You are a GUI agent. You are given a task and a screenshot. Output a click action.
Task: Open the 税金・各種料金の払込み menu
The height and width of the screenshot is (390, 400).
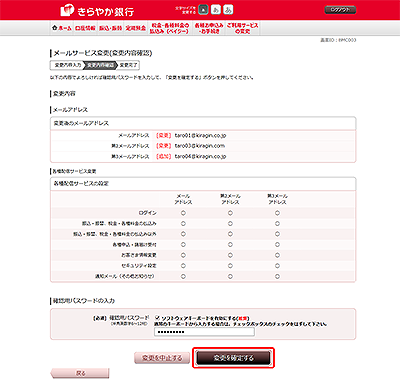point(169,28)
